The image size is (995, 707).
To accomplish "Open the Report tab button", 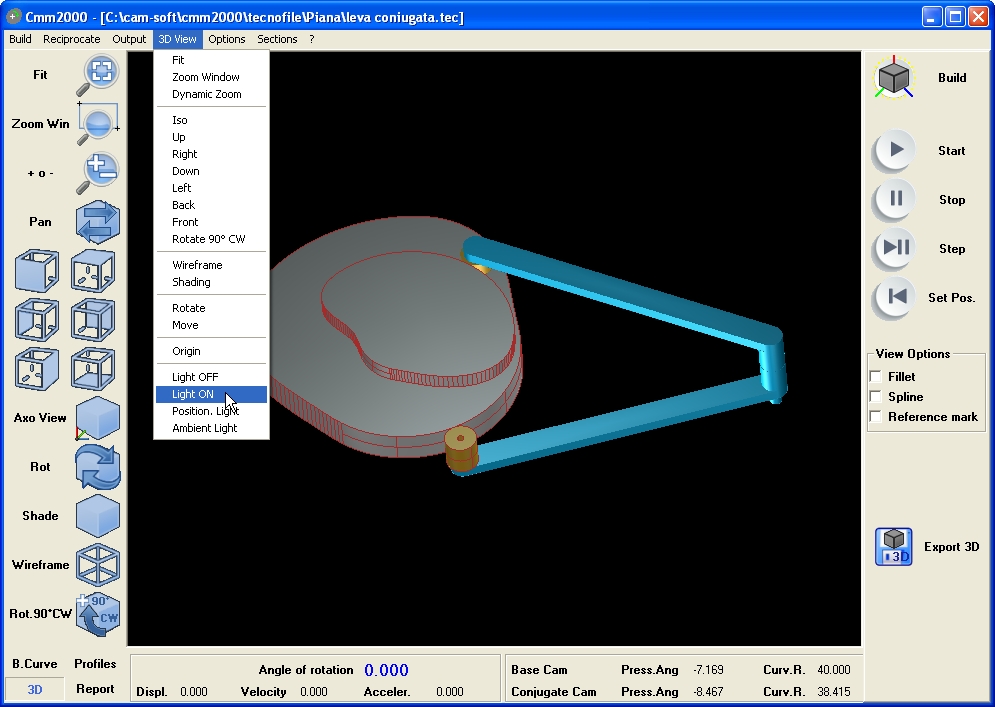I will (95, 689).
